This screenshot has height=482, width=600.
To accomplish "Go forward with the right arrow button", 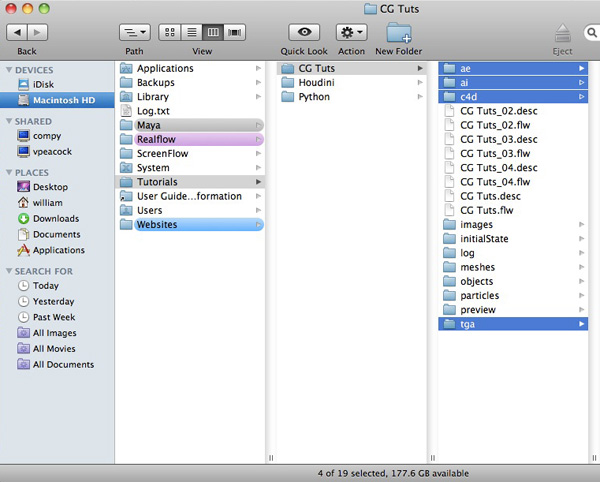I will coord(38,32).
